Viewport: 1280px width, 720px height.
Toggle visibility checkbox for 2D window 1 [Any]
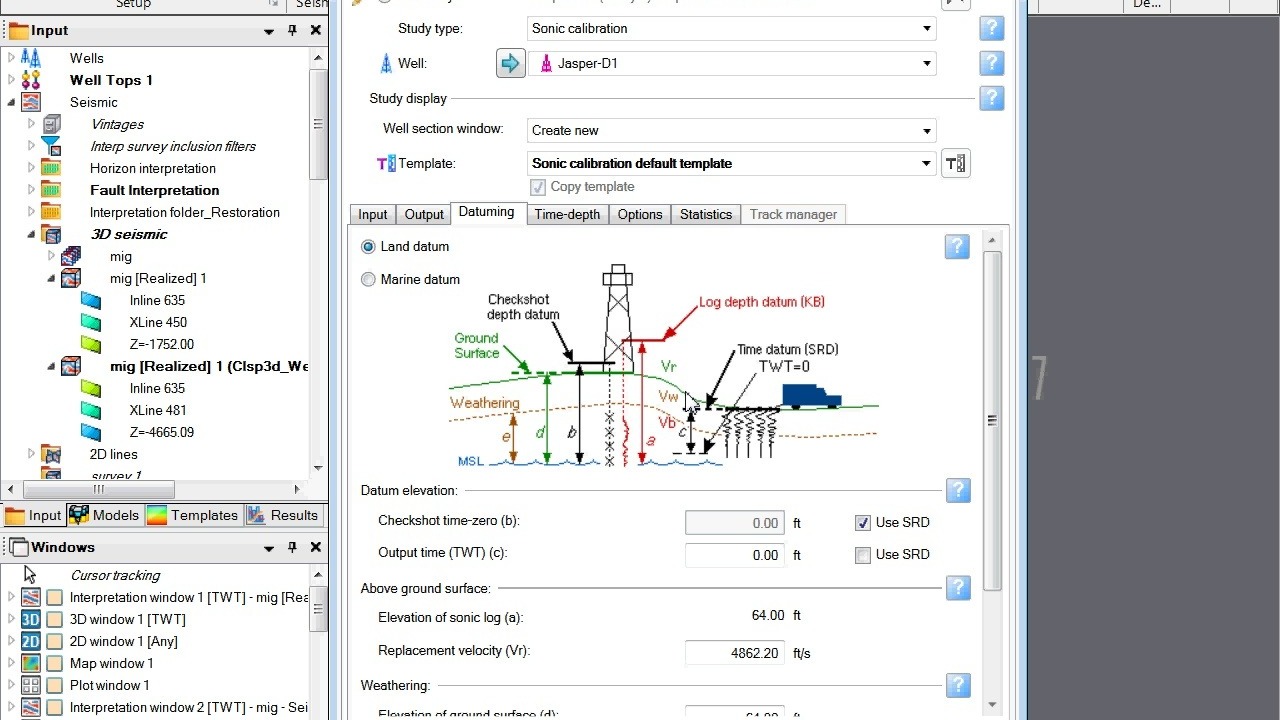pyautogui.click(x=54, y=641)
